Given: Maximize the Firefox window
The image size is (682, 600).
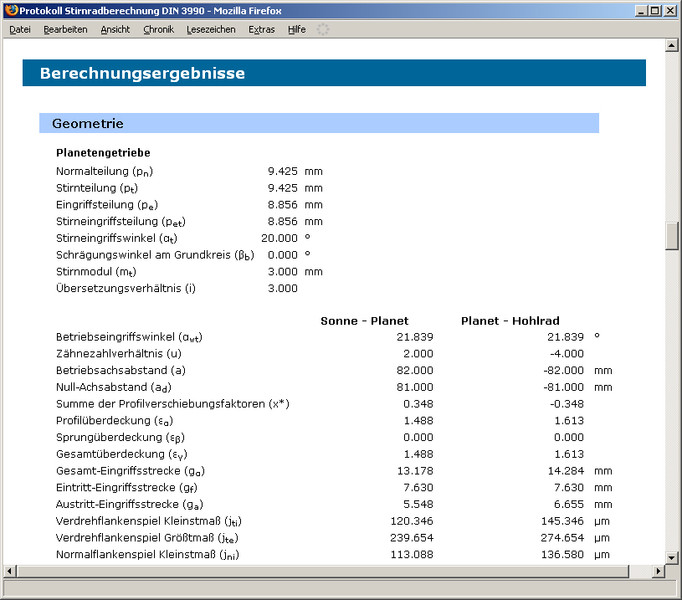Looking at the screenshot, I should point(654,10).
